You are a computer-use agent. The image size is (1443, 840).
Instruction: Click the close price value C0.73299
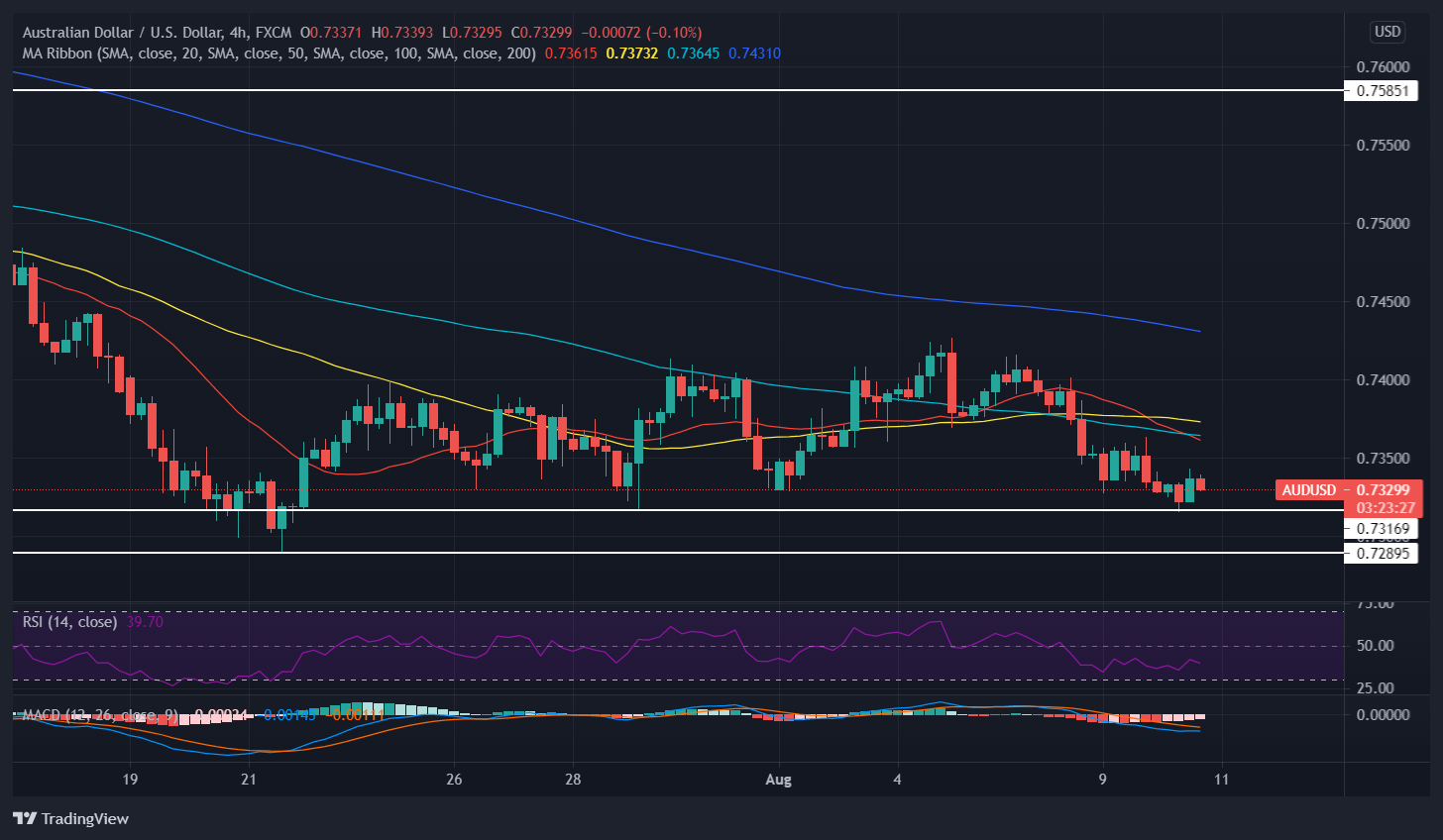point(541,33)
